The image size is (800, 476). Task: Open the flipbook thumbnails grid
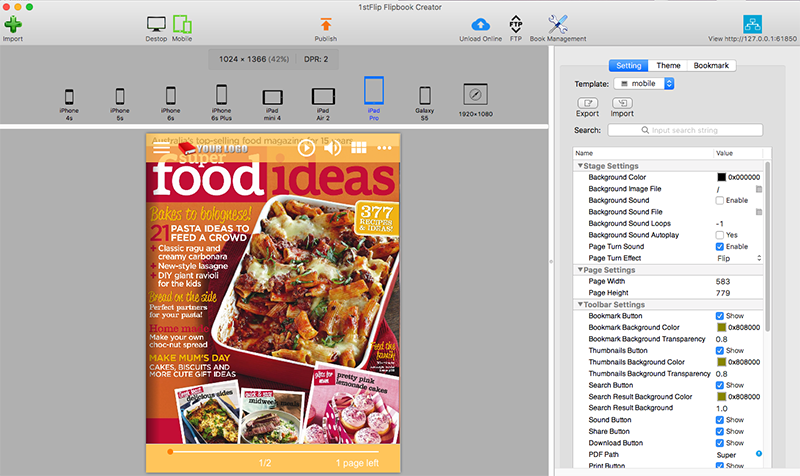pyautogui.click(x=359, y=148)
